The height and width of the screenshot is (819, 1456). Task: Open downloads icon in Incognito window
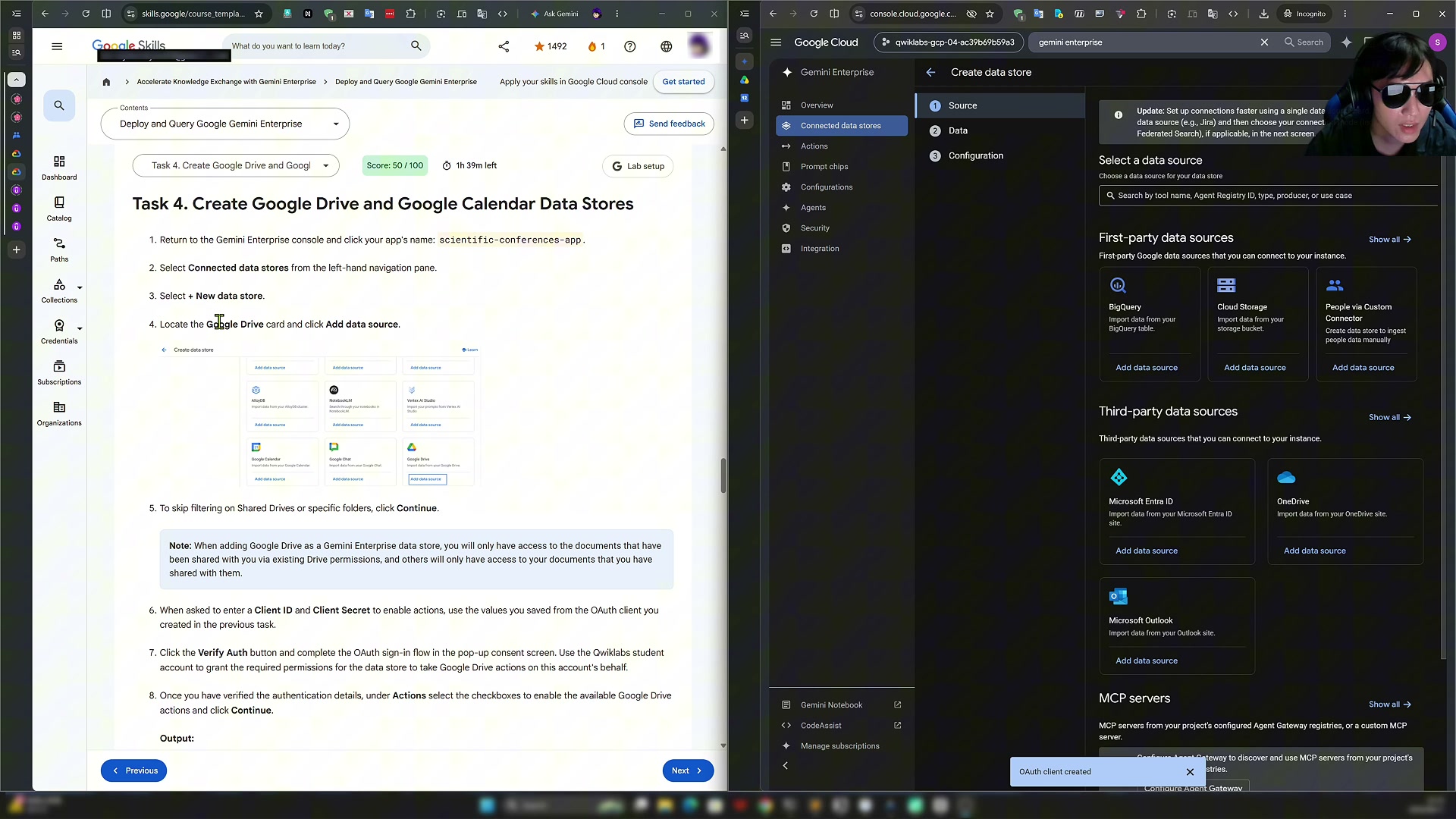point(1263,14)
